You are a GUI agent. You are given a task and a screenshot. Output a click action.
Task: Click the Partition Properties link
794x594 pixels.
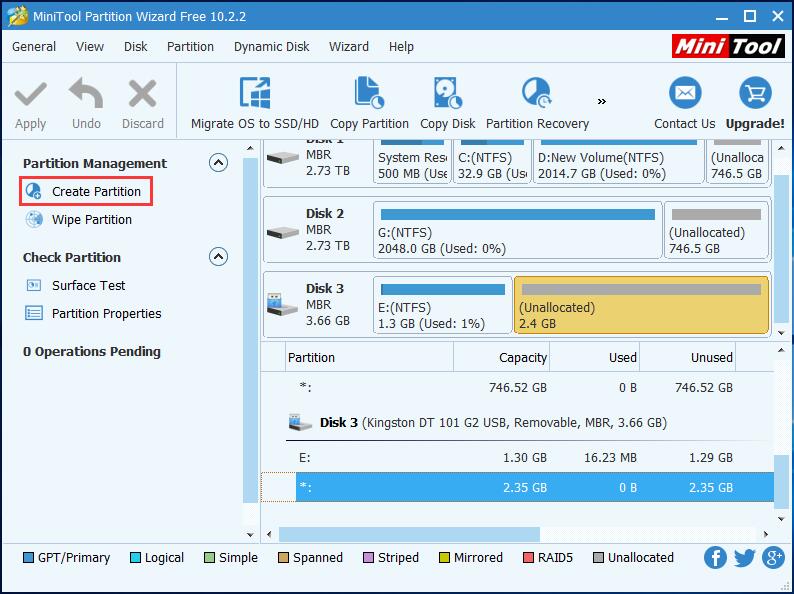click(x=106, y=313)
